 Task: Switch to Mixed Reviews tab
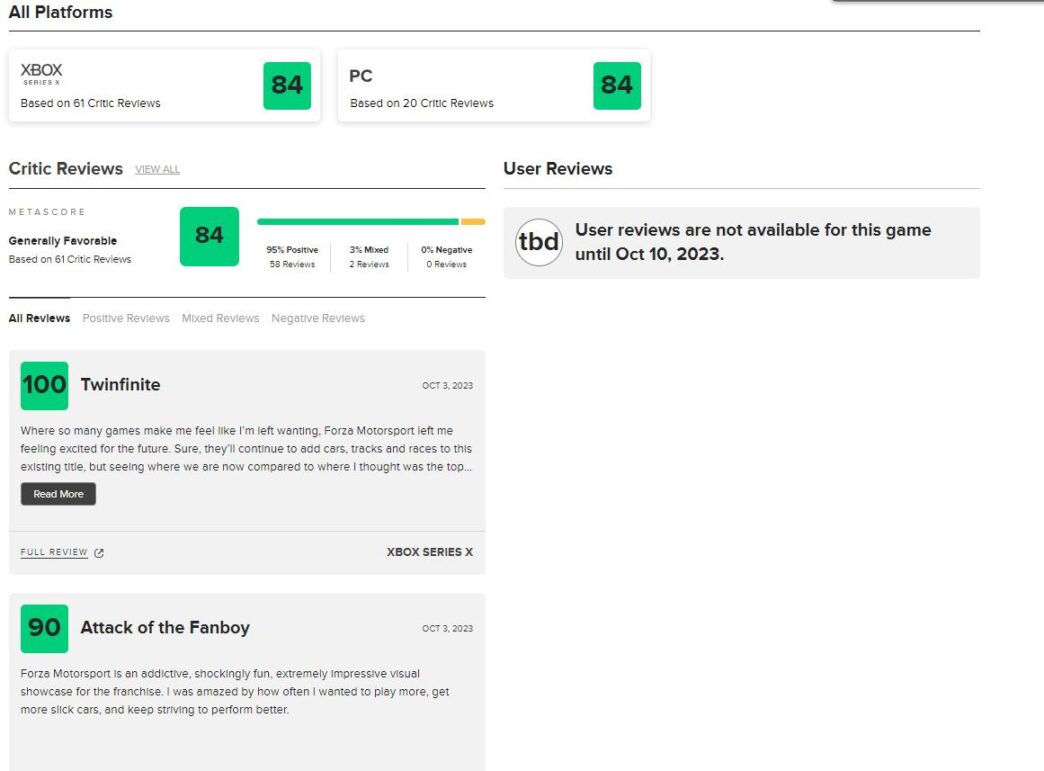click(x=220, y=318)
